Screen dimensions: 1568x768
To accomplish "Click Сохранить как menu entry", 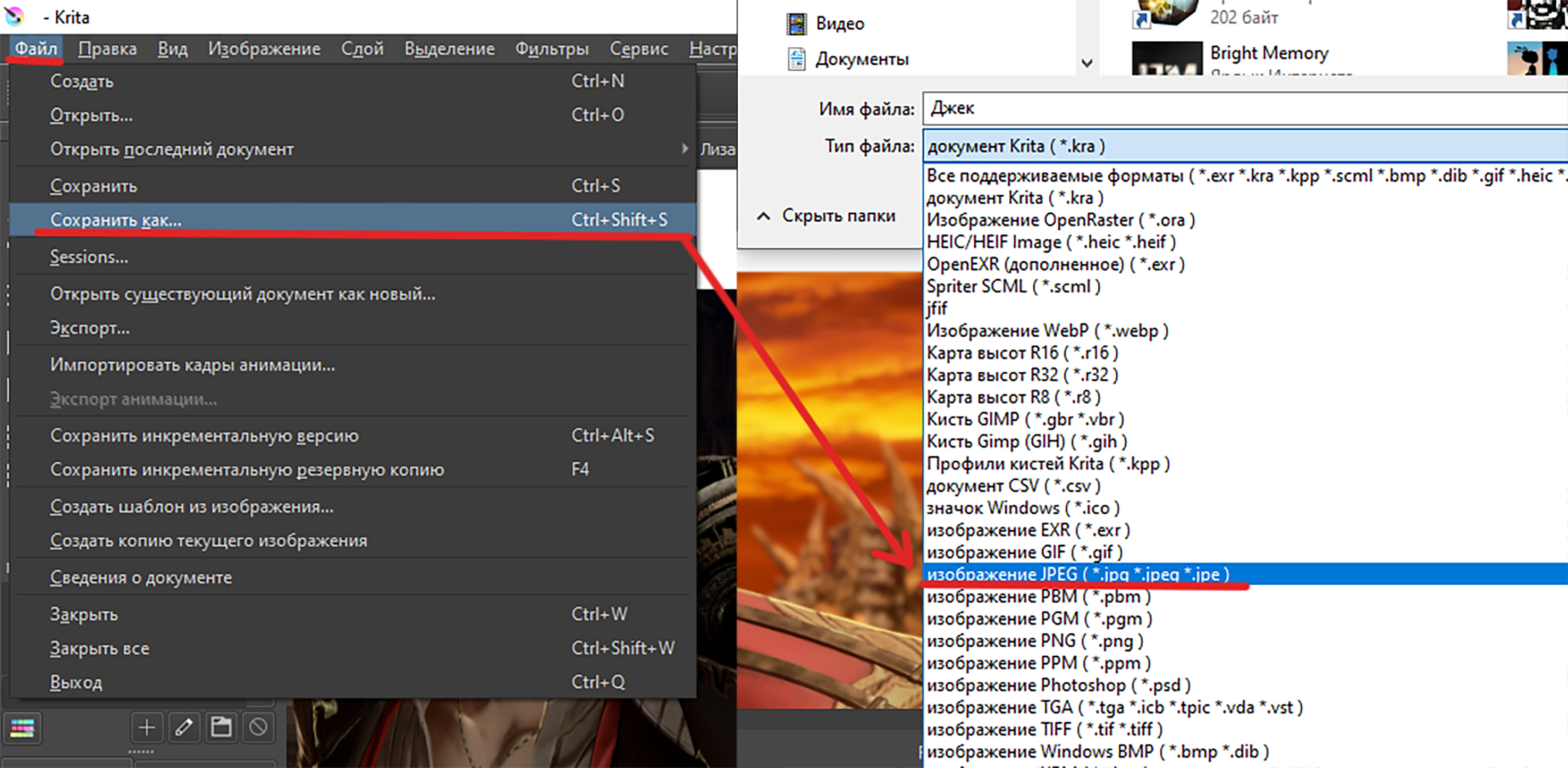I will 116,220.
